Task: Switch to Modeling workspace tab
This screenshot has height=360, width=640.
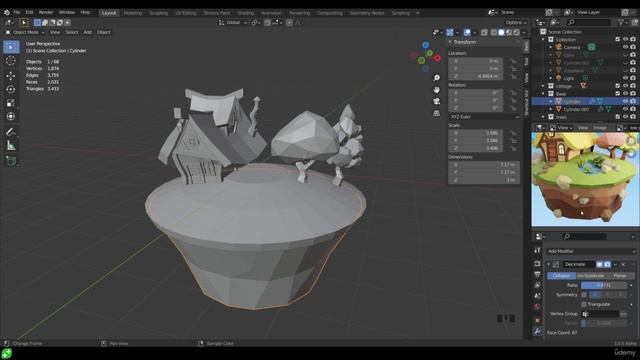Action: (x=133, y=13)
